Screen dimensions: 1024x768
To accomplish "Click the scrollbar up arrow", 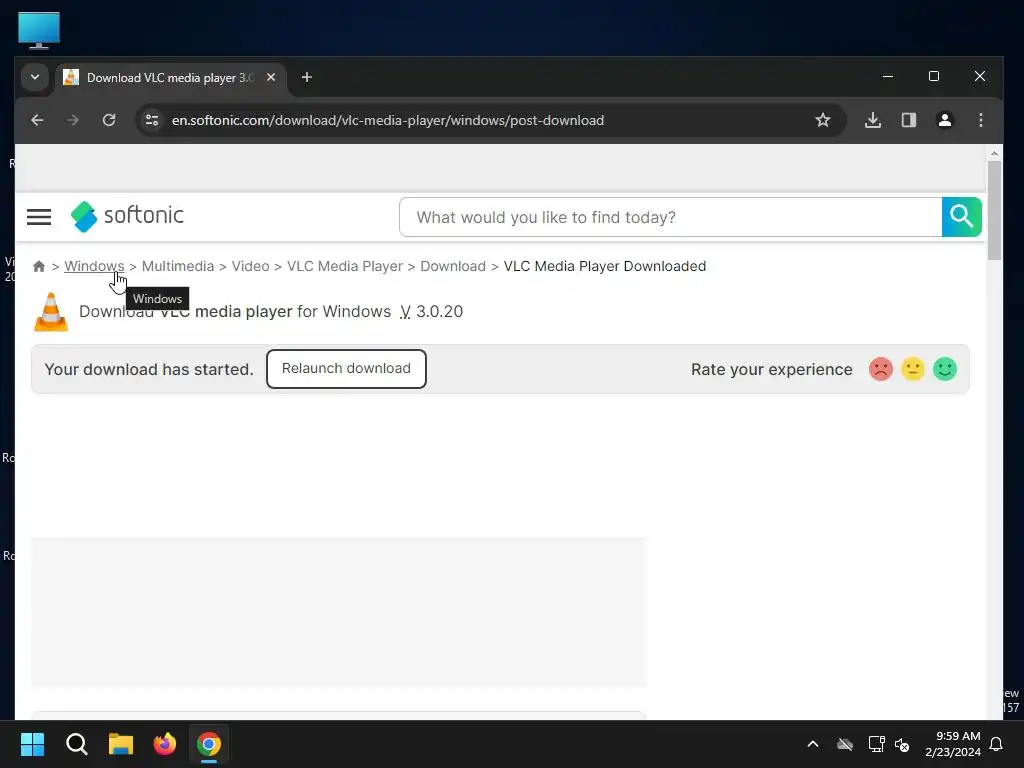I will (994, 153).
